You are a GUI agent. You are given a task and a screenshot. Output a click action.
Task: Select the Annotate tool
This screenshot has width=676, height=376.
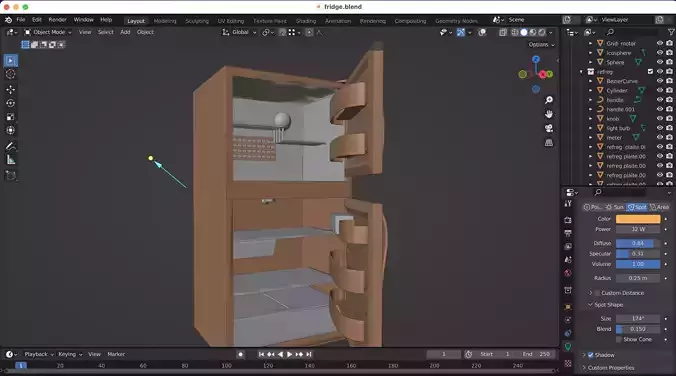click(10, 146)
